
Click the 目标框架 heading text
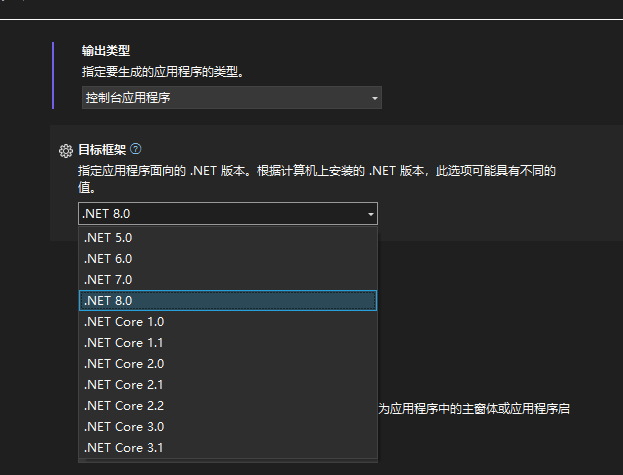coord(102,150)
